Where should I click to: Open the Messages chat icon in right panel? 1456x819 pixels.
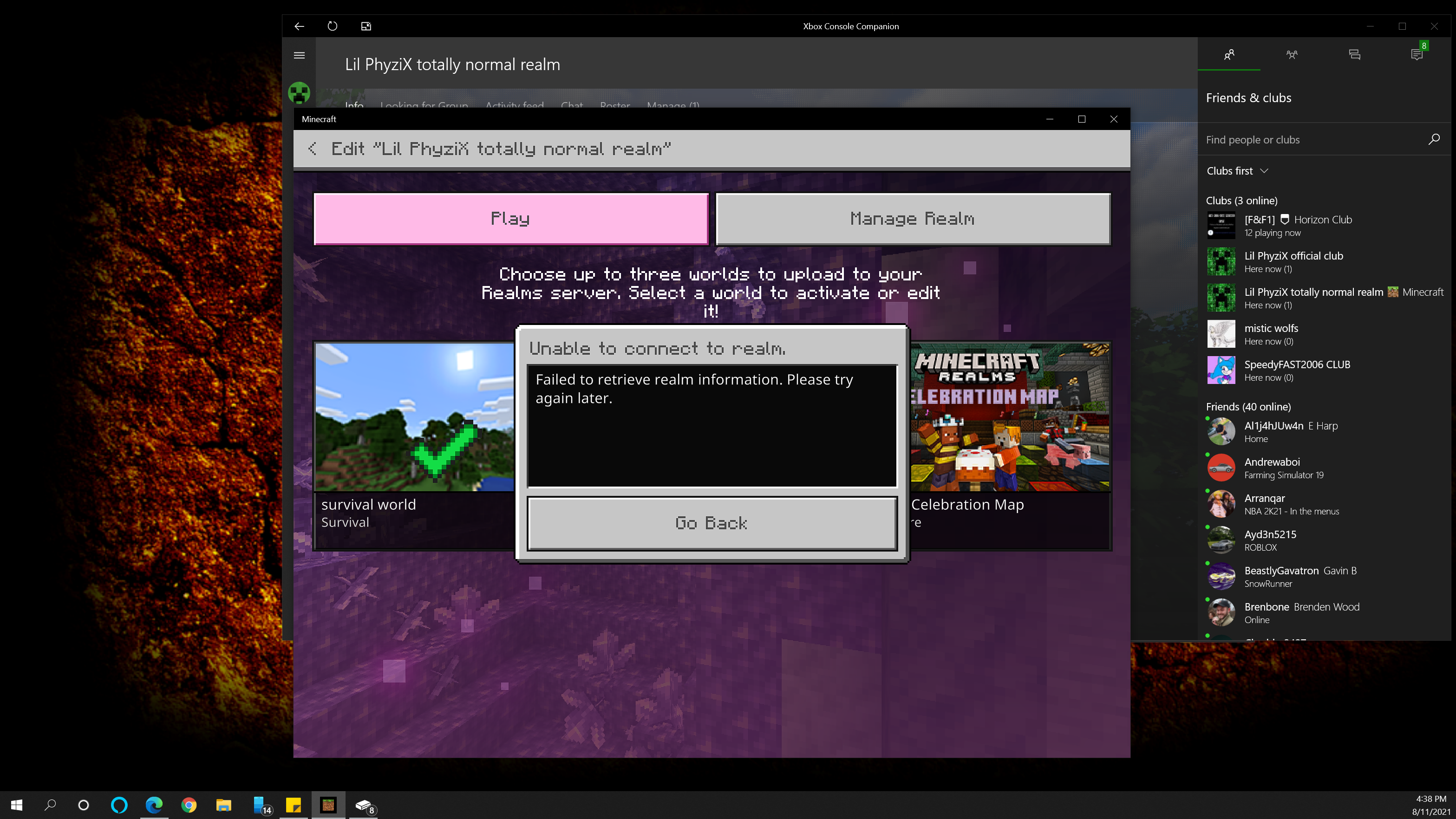click(x=1354, y=55)
